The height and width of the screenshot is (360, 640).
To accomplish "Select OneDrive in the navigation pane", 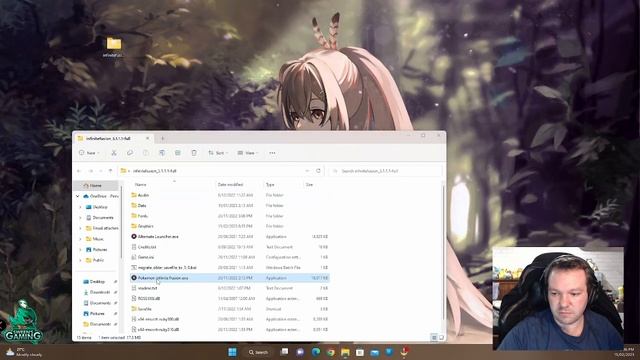I will (x=100, y=196).
